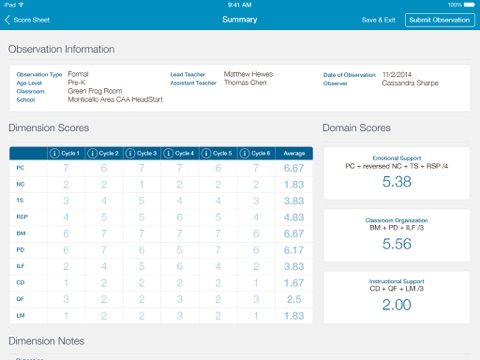Open info icon for Cycle 3
Screen dimensions: 480x360
pyautogui.click(x=130, y=153)
